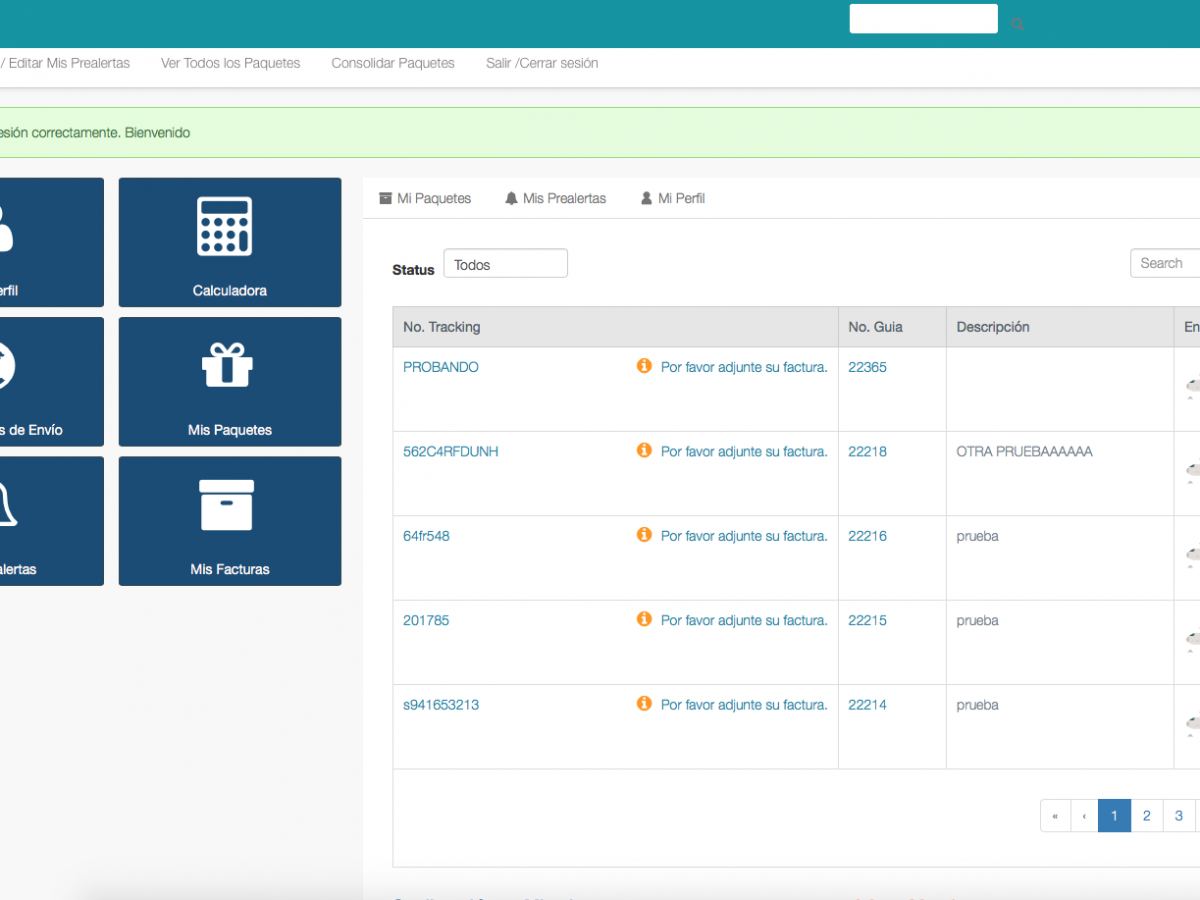Switch to the Mis Prealertas tab
The height and width of the screenshot is (900, 1200).
pyautogui.click(x=555, y=198)
